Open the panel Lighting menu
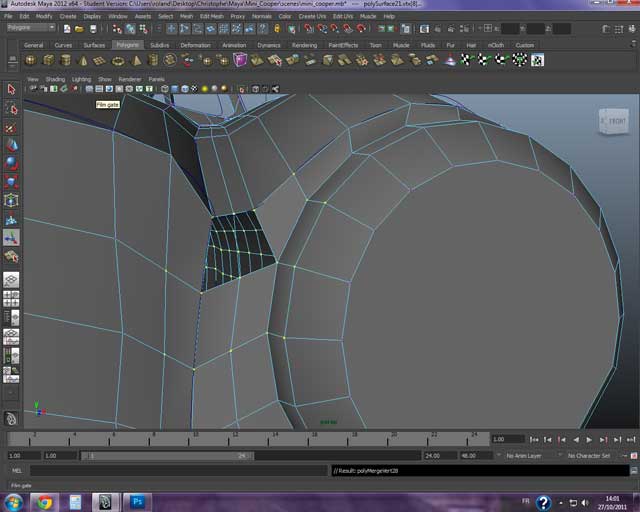The image size is (640, 512). click(81, 79)
